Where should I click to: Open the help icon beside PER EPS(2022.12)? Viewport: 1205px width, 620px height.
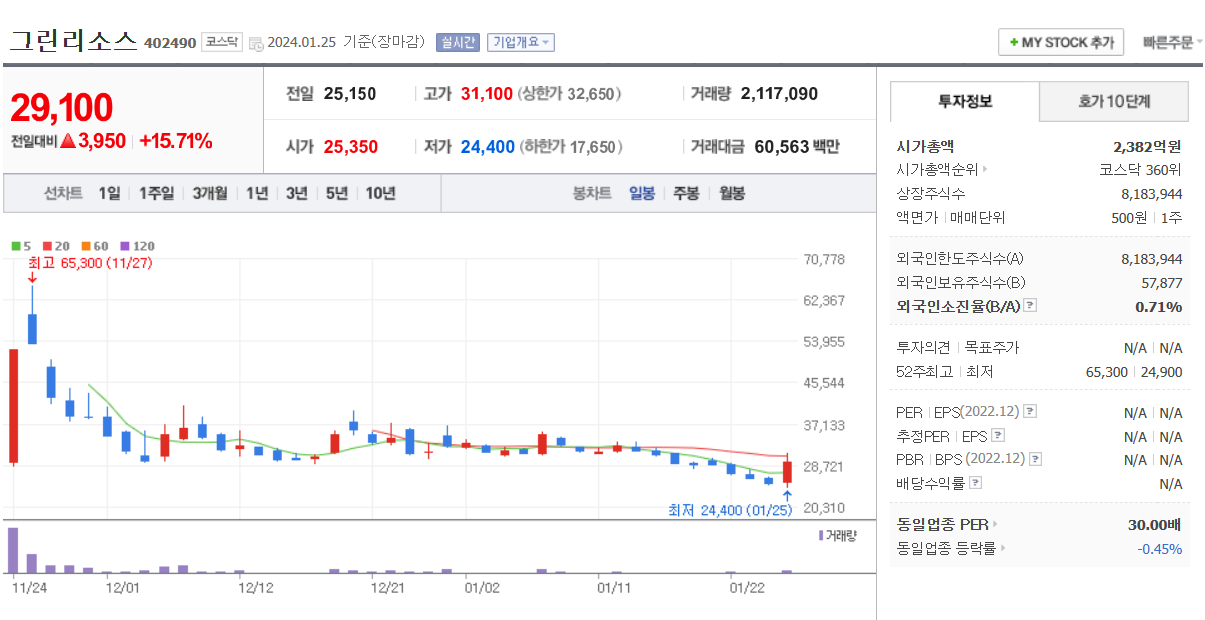pos(1031,412)
